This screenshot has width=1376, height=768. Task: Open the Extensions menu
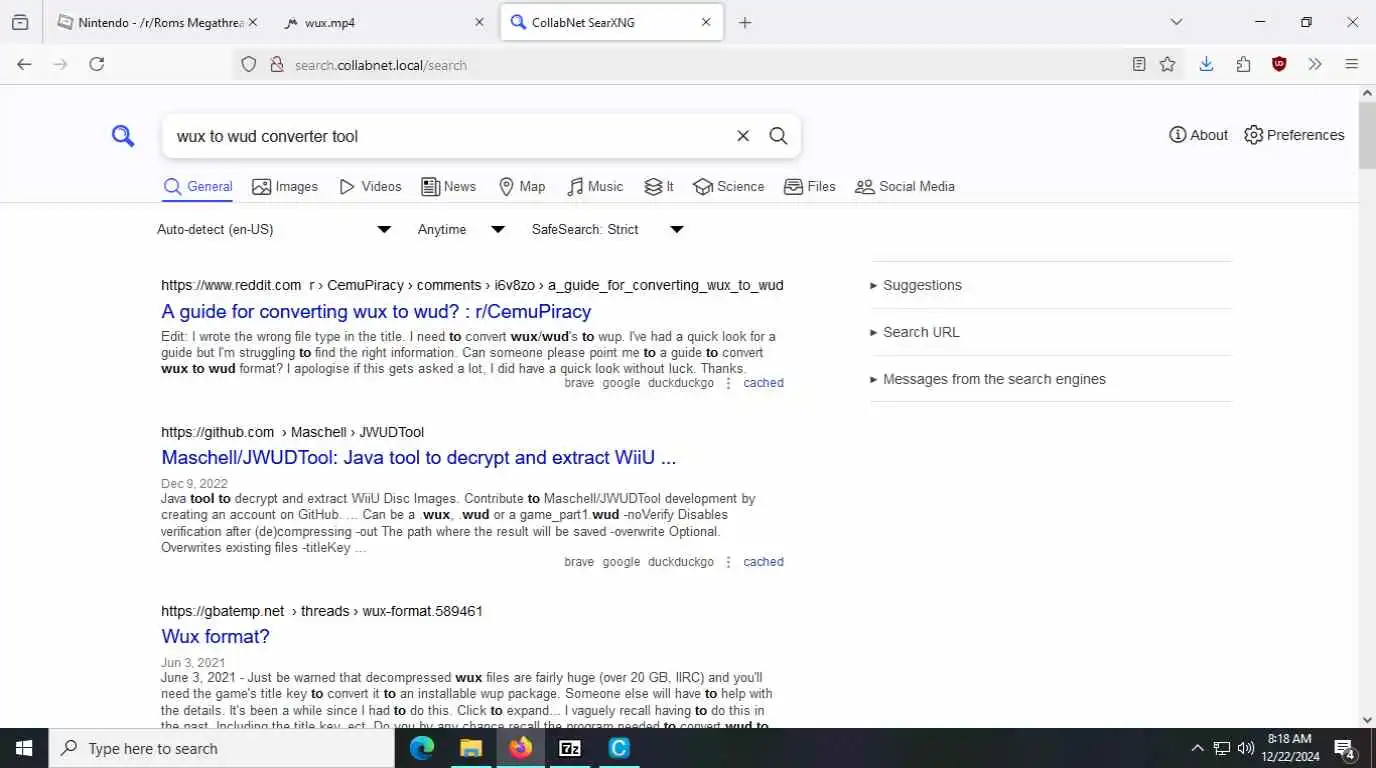[1243, 64]
